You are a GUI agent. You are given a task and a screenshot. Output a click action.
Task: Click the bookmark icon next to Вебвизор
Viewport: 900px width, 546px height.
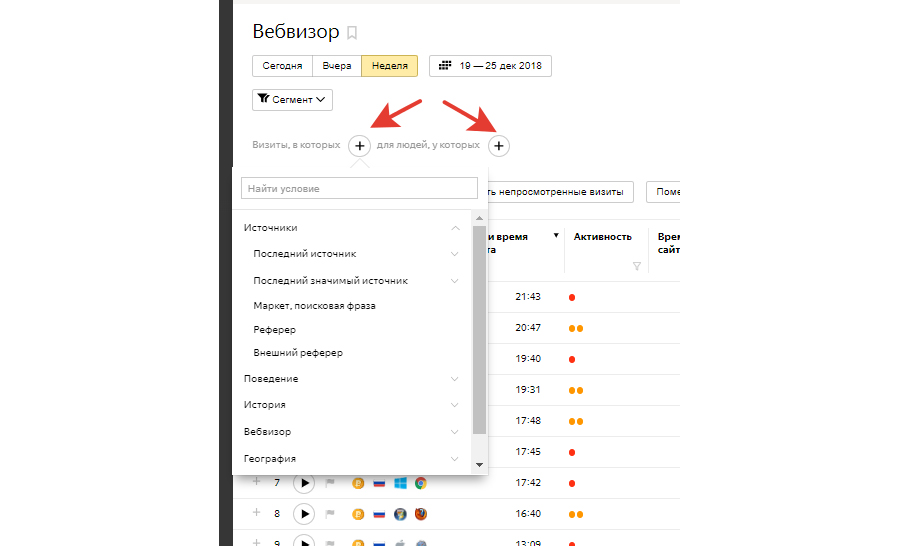pos(351,33)
